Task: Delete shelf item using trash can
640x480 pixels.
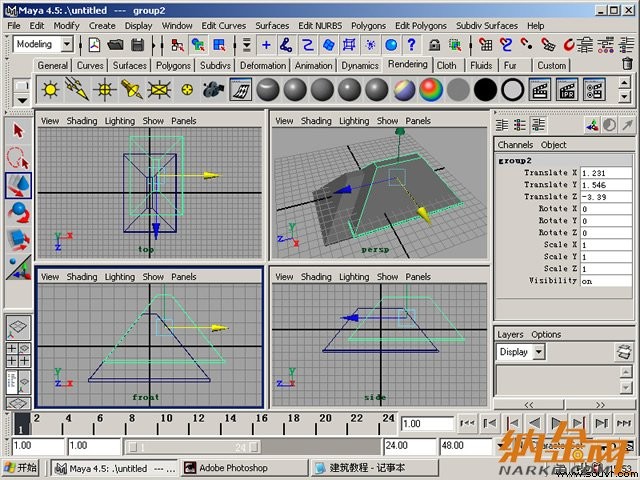Action: (627, 64)
